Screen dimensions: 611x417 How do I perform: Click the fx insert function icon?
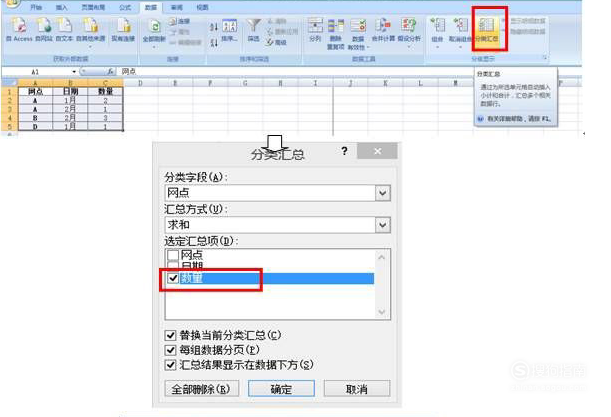110,71
